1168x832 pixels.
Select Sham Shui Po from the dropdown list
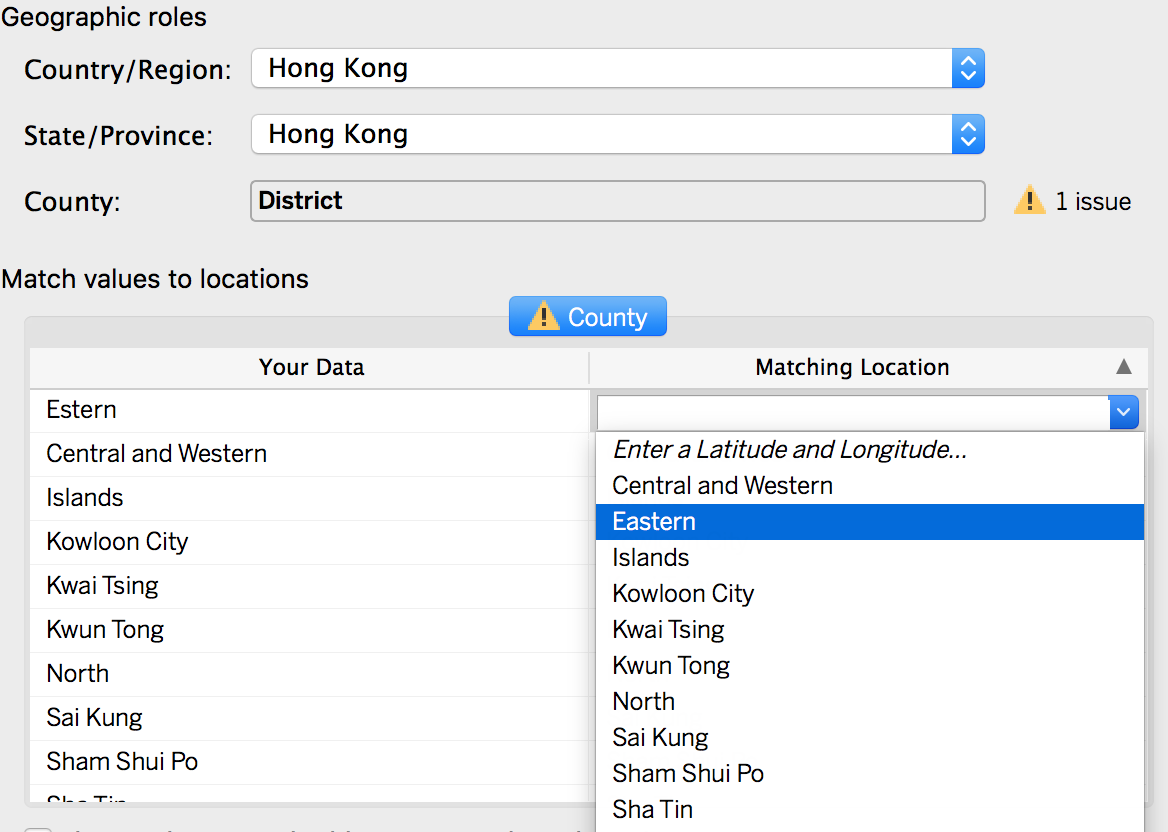pos(688,774)
